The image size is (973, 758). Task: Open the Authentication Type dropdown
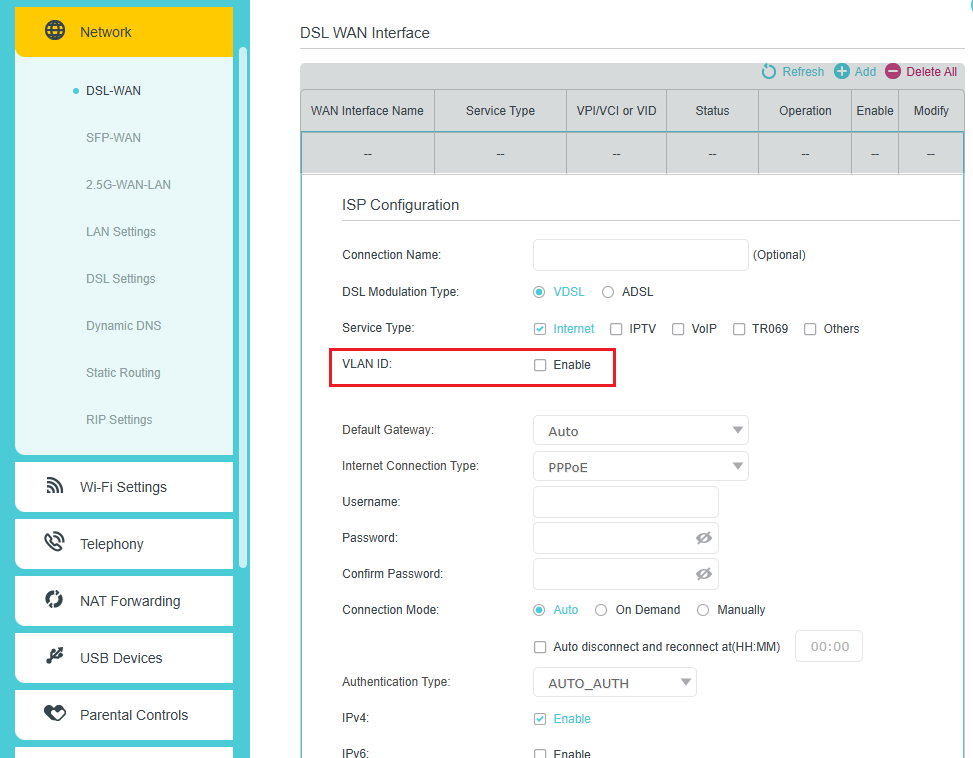(x=614, y=682)
